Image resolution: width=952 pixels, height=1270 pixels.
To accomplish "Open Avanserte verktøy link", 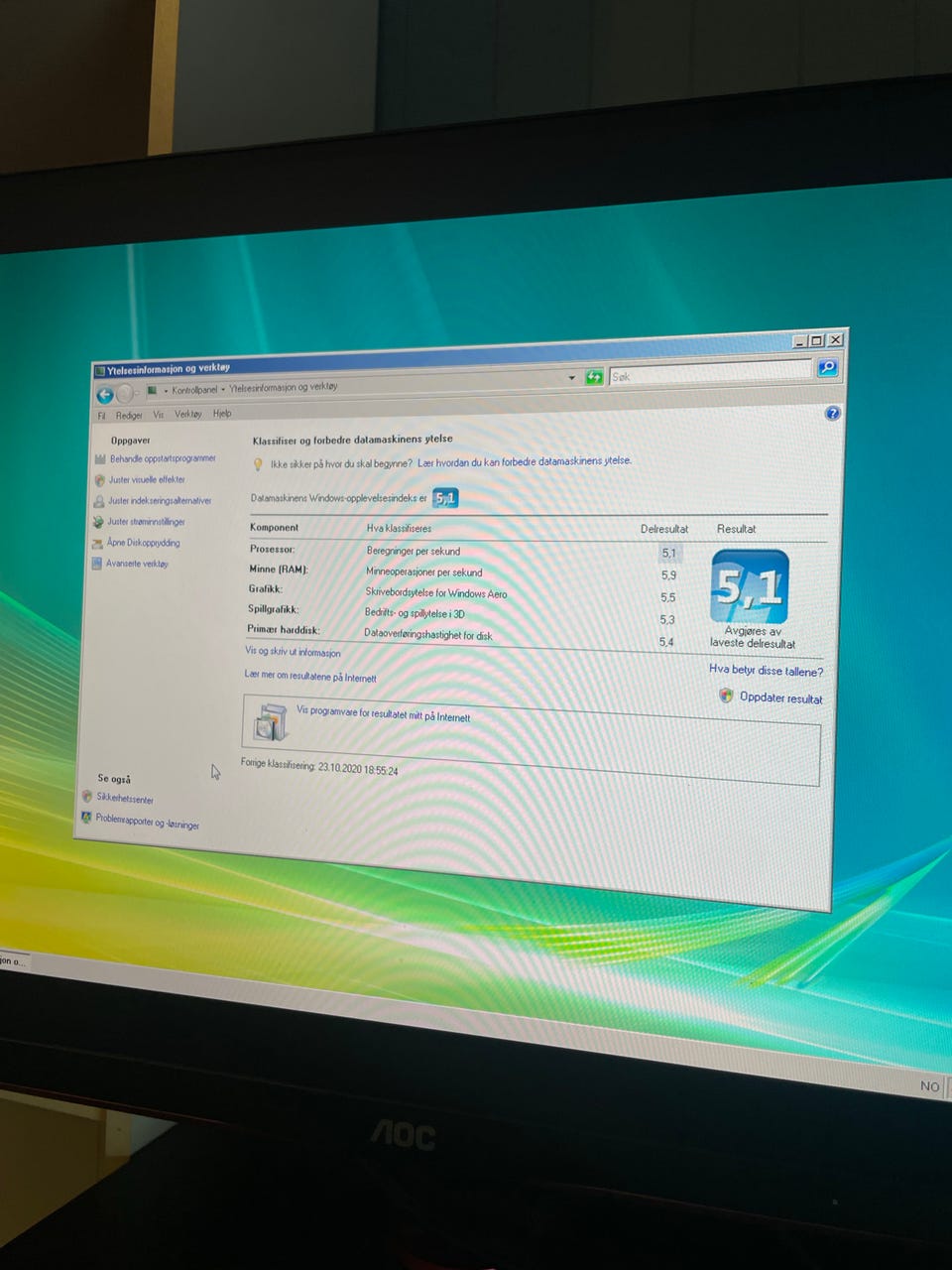I will coord(137,564).
